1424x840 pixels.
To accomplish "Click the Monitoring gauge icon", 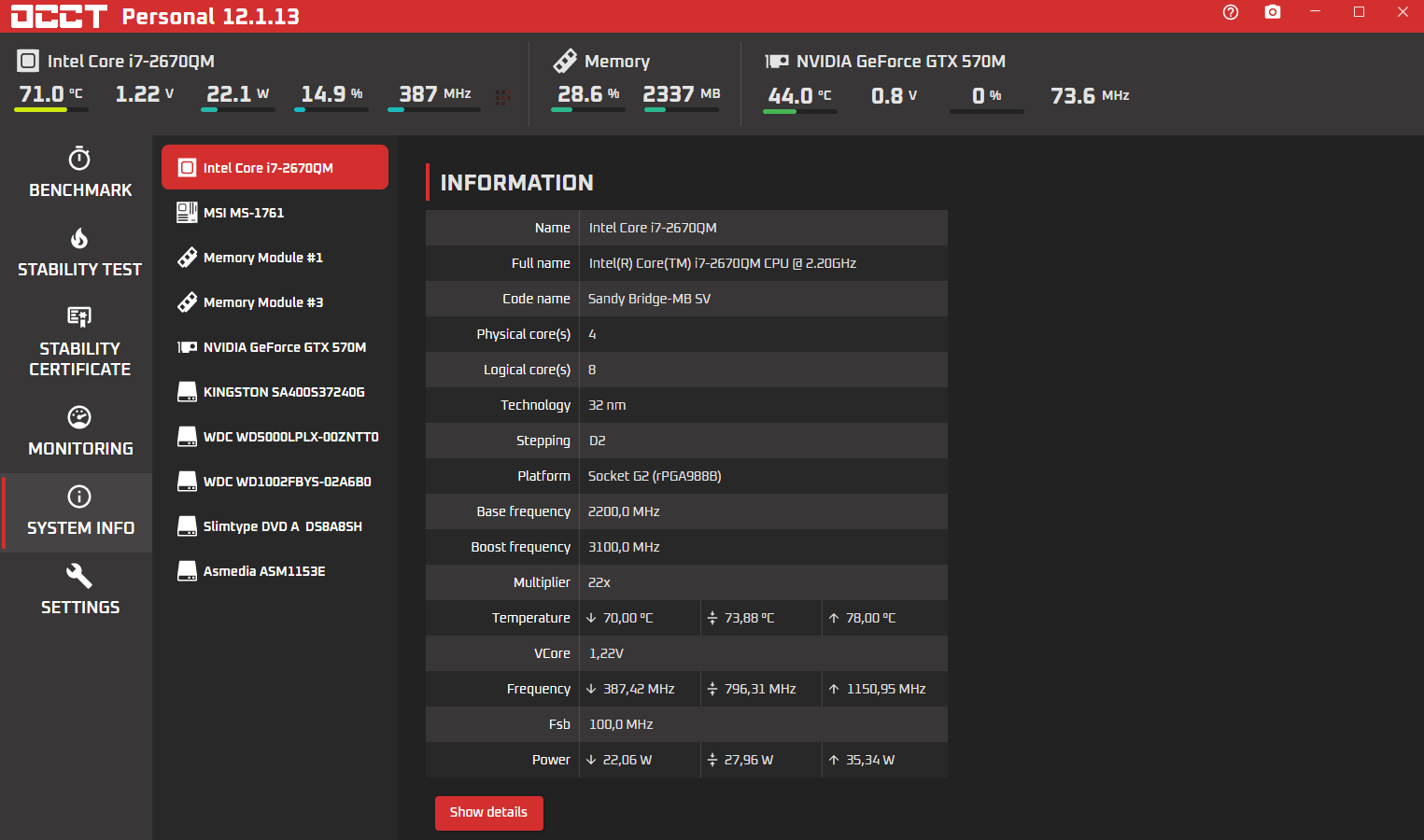I will 79,416.
